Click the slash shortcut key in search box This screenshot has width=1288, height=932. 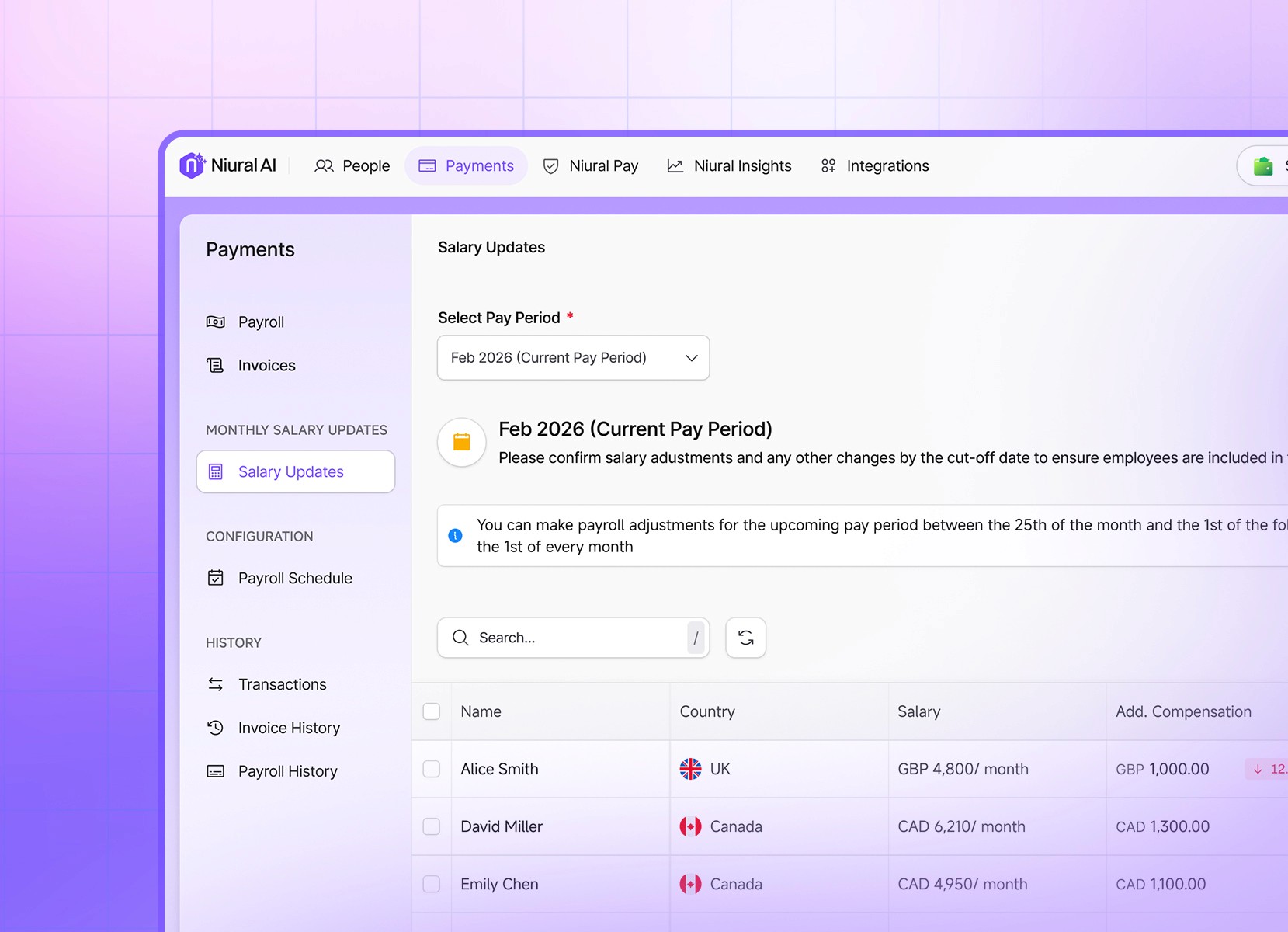pos(696,638)
